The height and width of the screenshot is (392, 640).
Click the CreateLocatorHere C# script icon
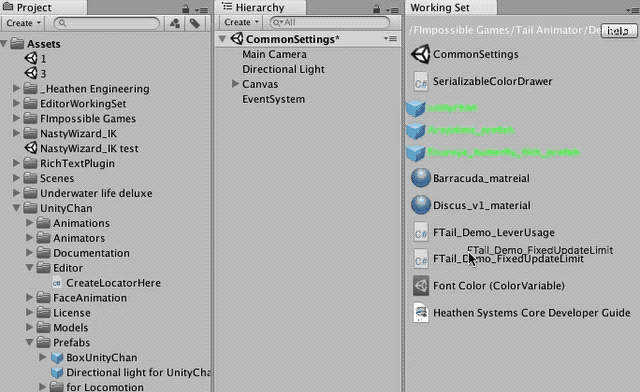[57, 283]
